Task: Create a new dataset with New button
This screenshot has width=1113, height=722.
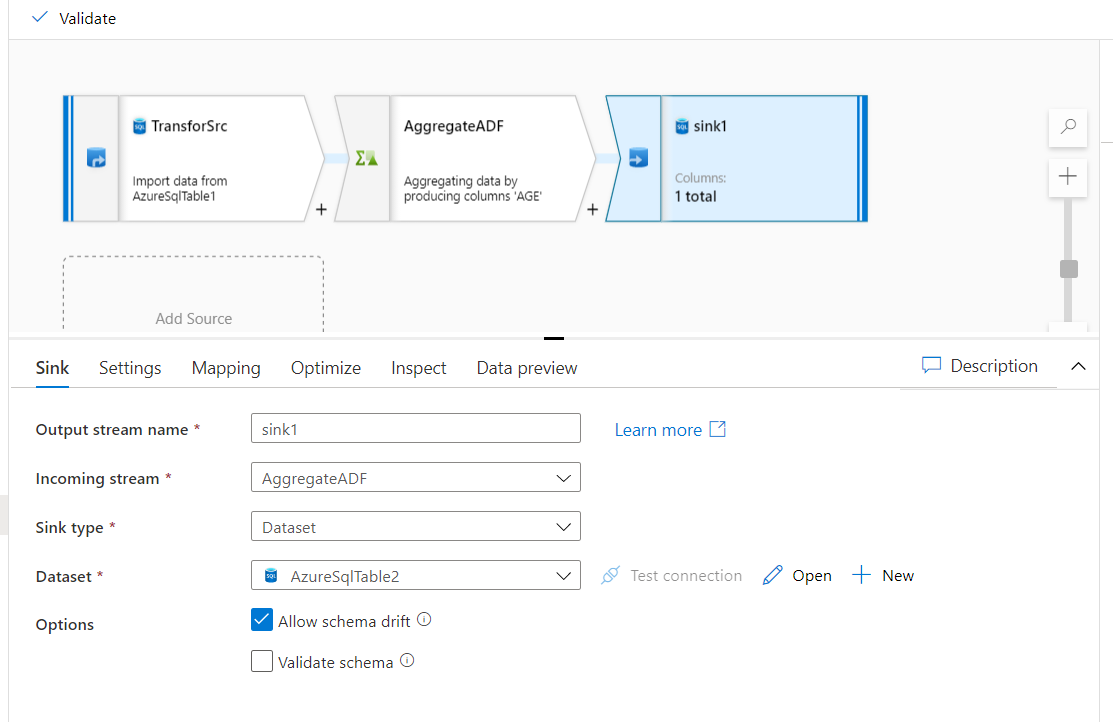Action: click(883, 575)
